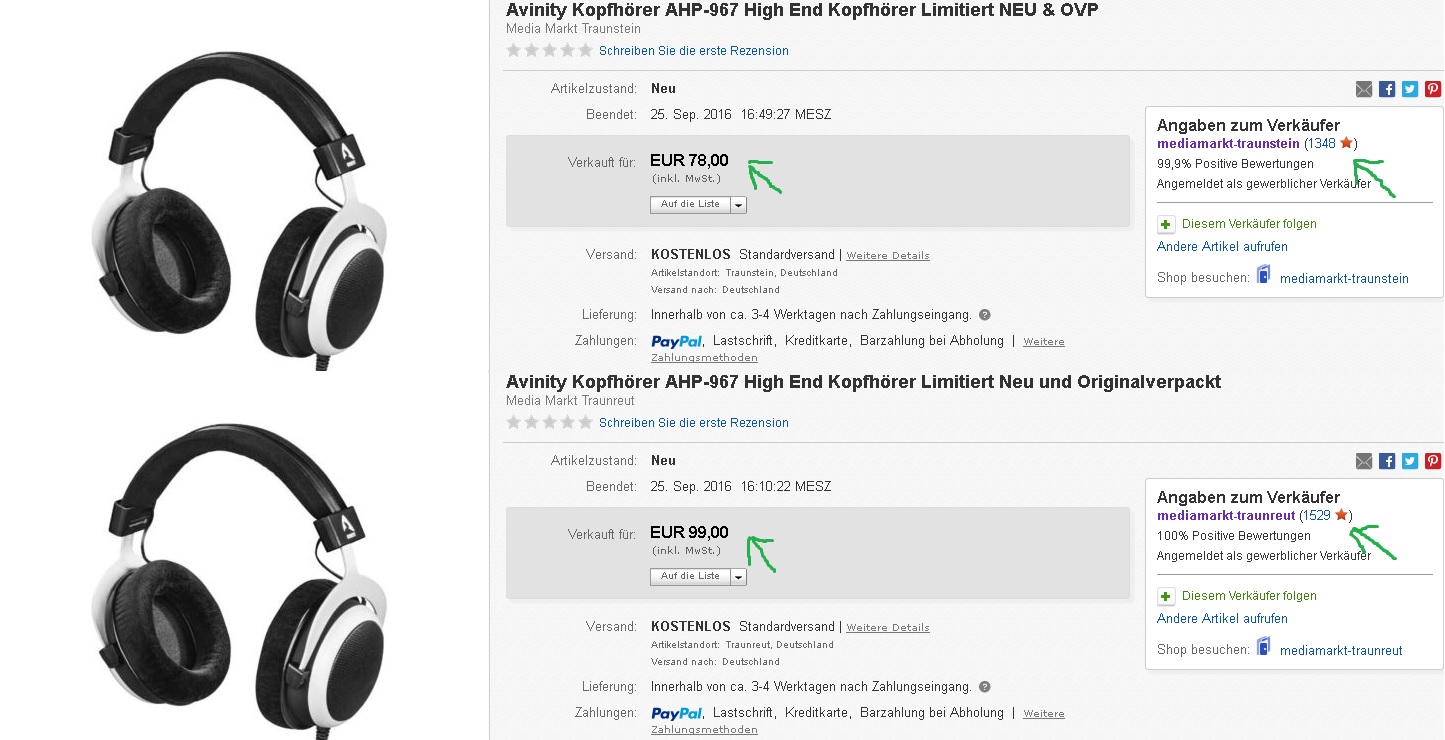Share Traunstein listing via email icon
This screenshot has width=1445, height=740.
[1364, 89]
